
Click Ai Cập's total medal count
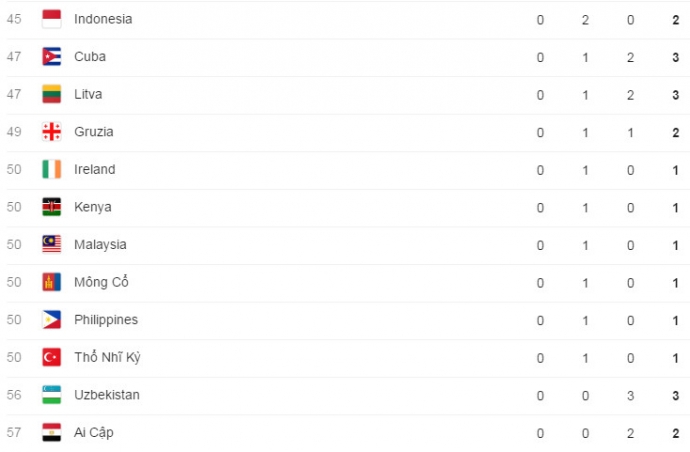click(x=676, y=432)
